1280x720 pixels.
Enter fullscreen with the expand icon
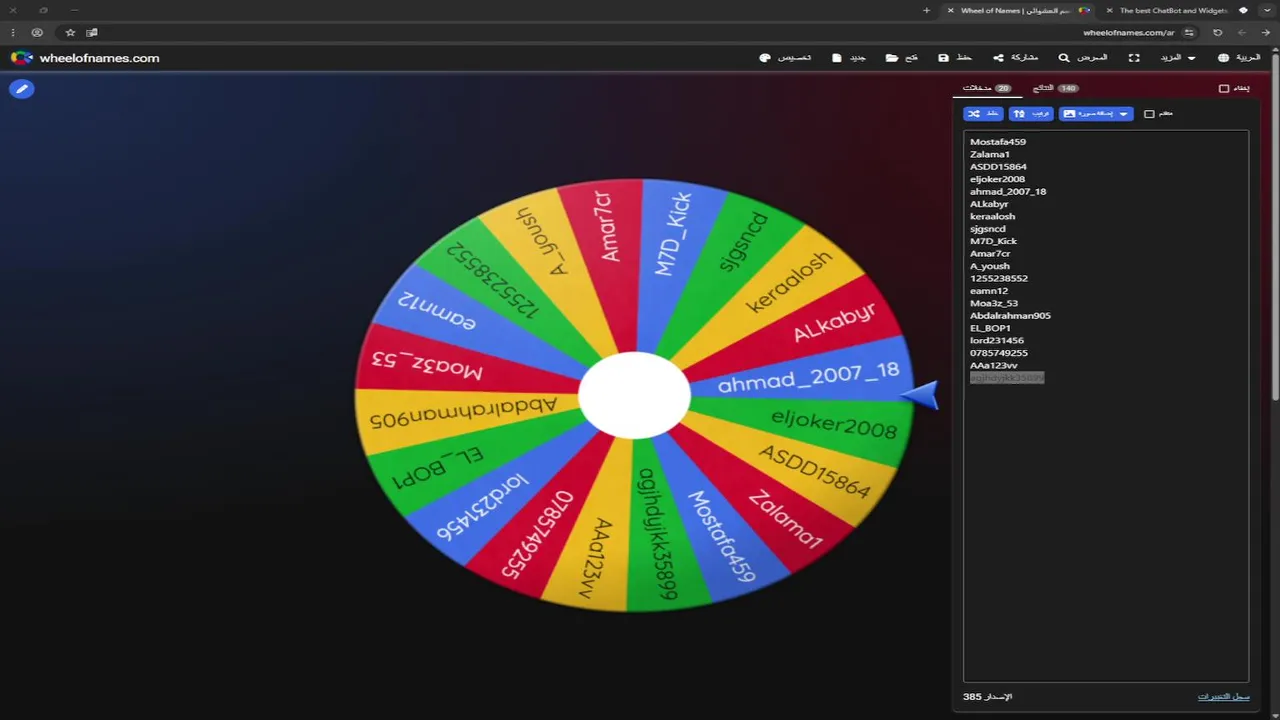1134,58
